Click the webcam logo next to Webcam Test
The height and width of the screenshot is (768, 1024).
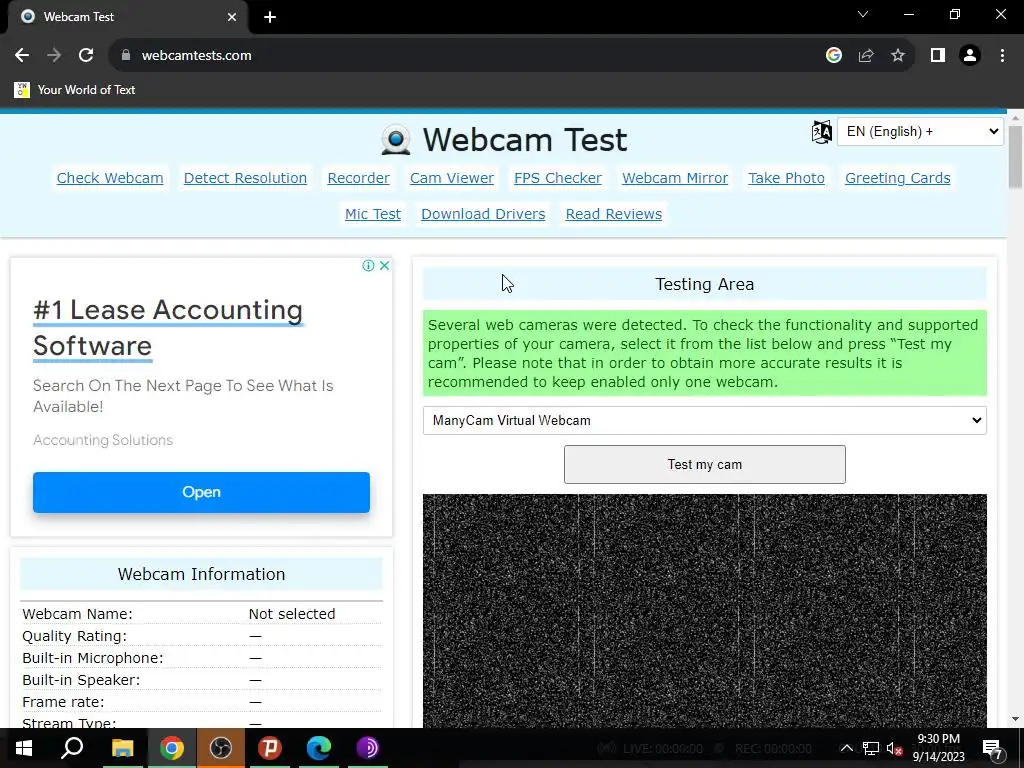pyautogui.click(x=396, y=139)
